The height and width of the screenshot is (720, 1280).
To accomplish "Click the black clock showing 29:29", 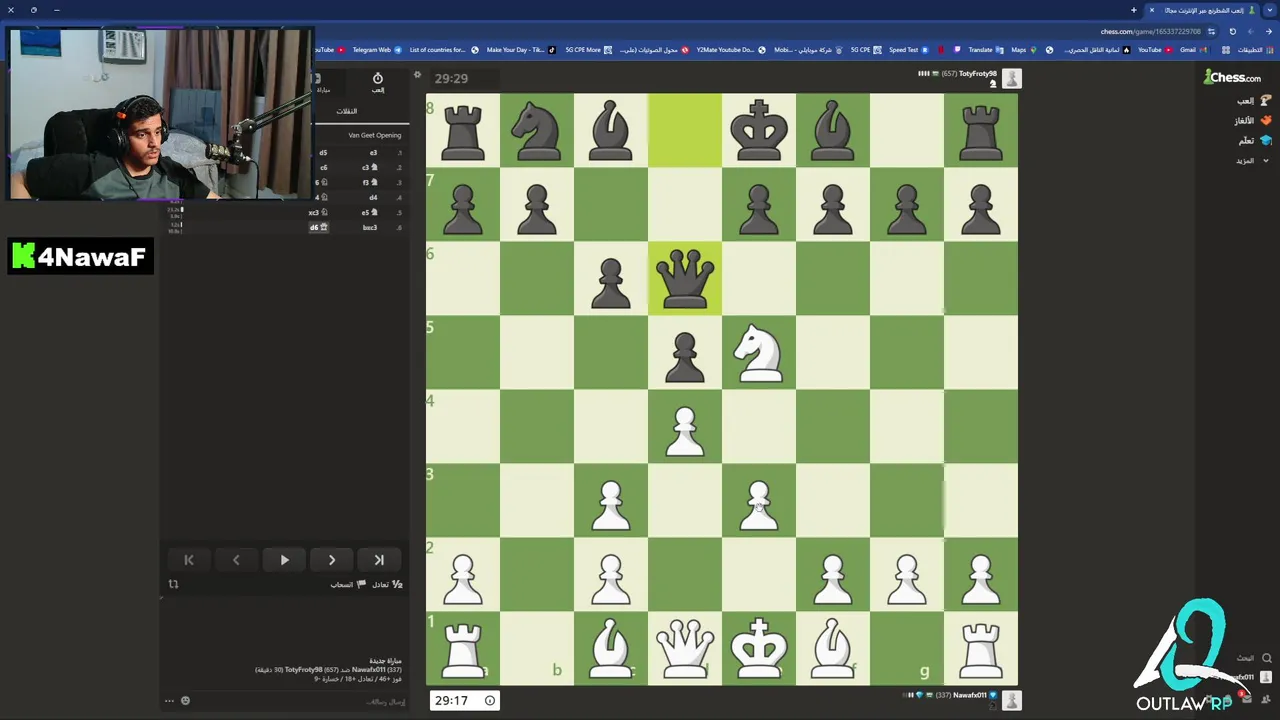I will (x=452, y=78).
